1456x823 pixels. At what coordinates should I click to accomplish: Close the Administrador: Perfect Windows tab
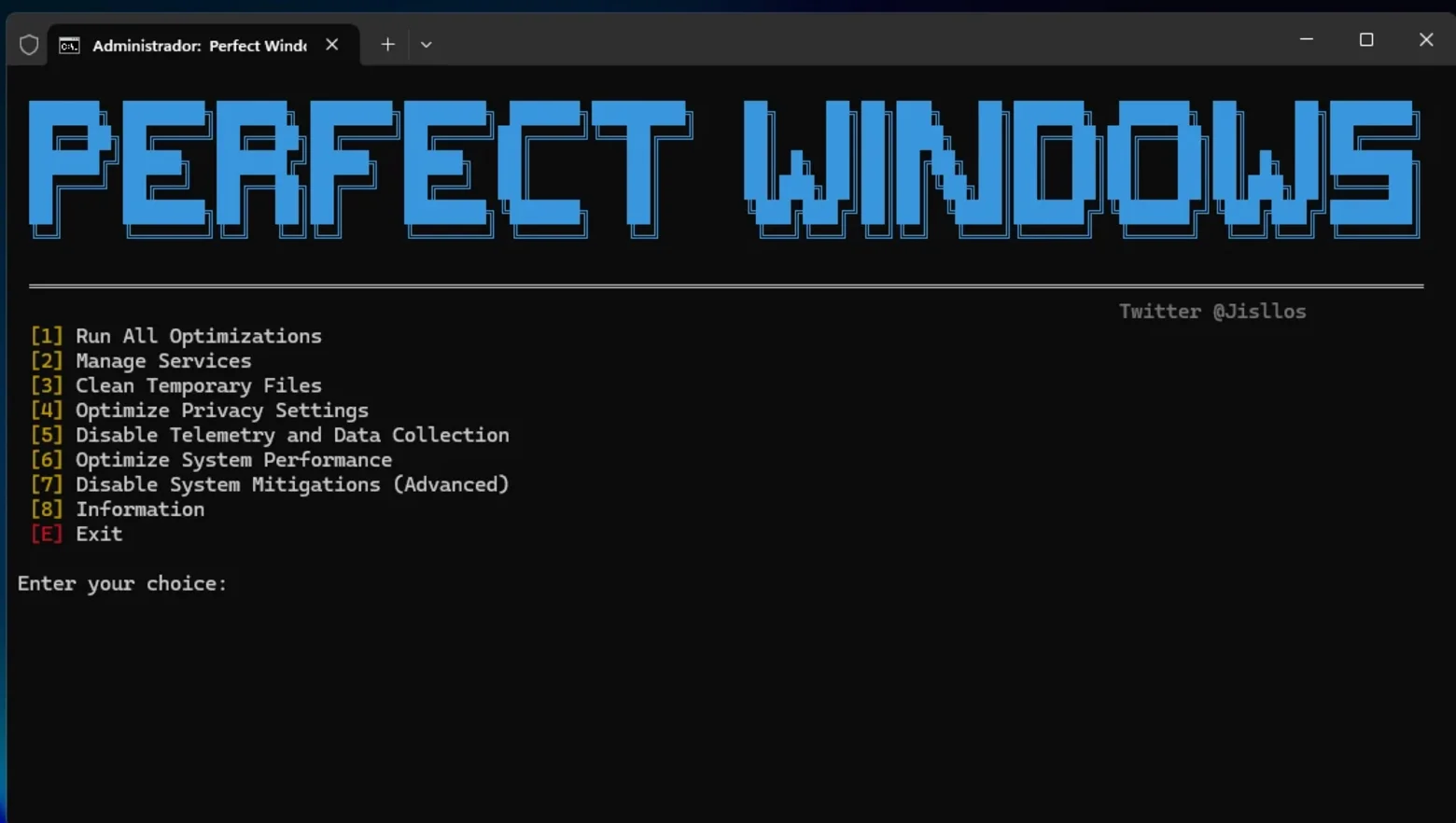(332, 45)
